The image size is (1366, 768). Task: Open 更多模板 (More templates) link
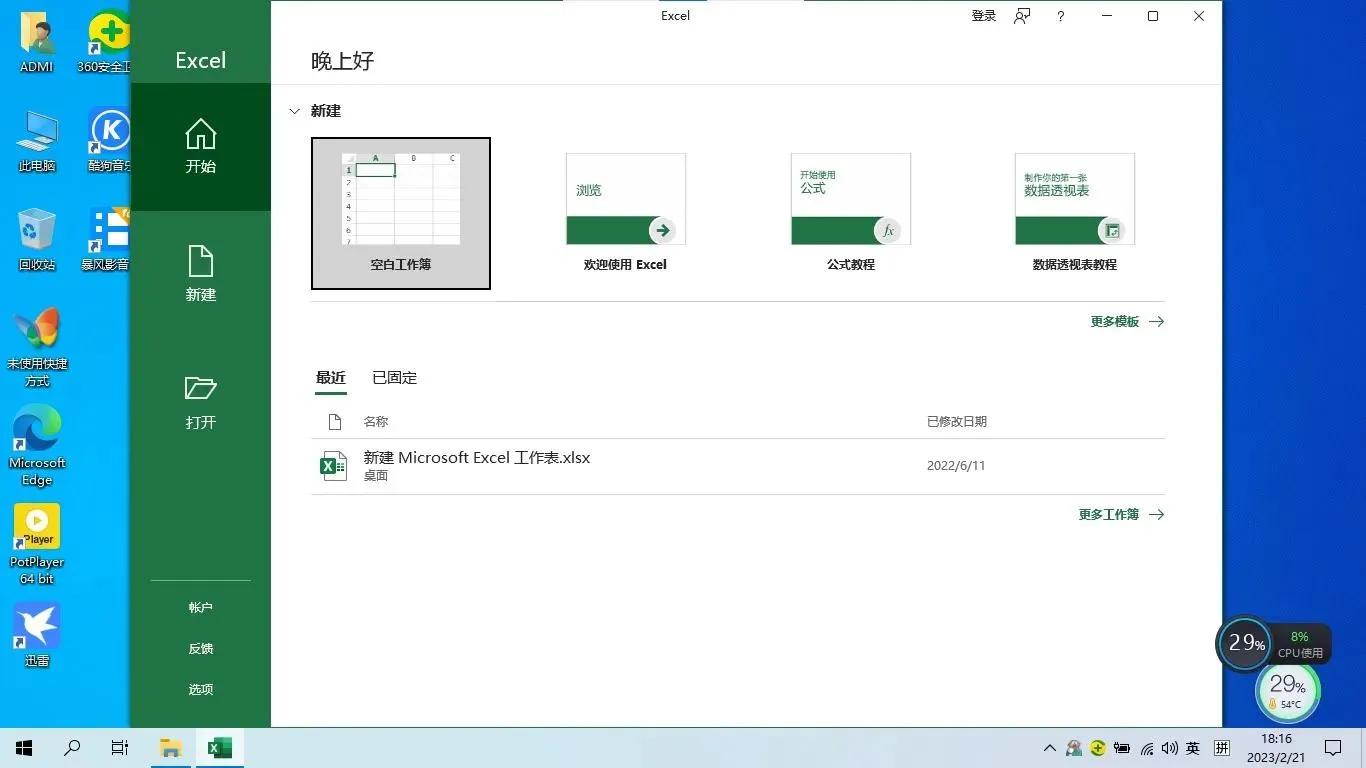coord(1117,321)
